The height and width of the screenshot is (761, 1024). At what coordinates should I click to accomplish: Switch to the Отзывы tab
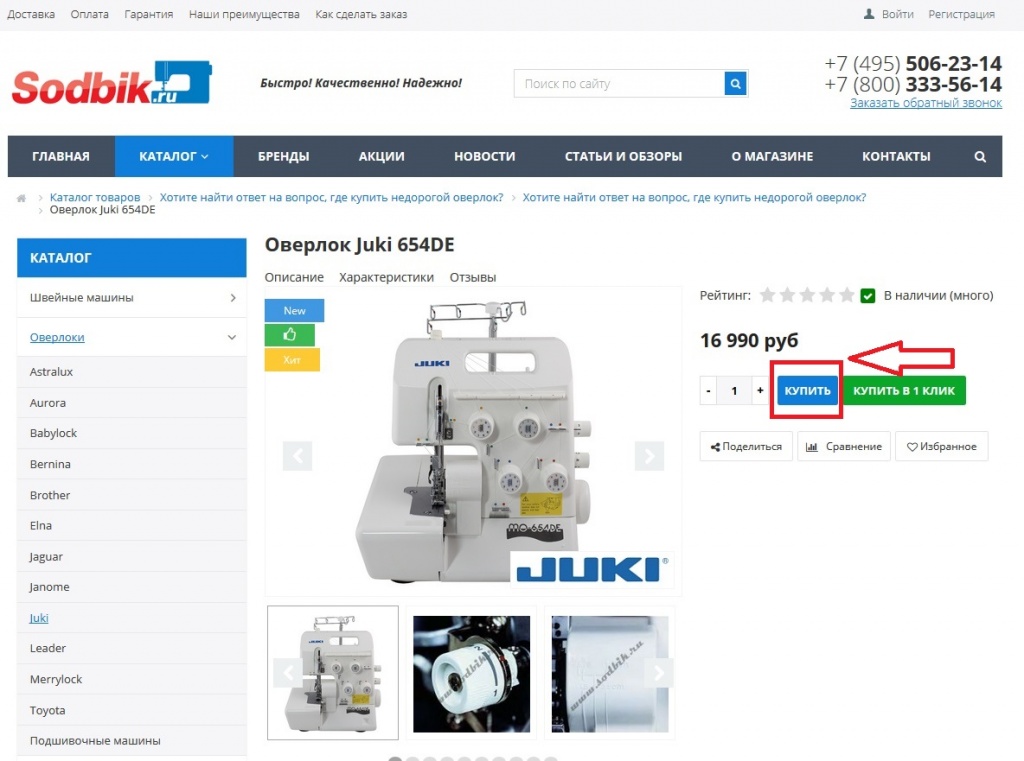[x=473, y=278]
